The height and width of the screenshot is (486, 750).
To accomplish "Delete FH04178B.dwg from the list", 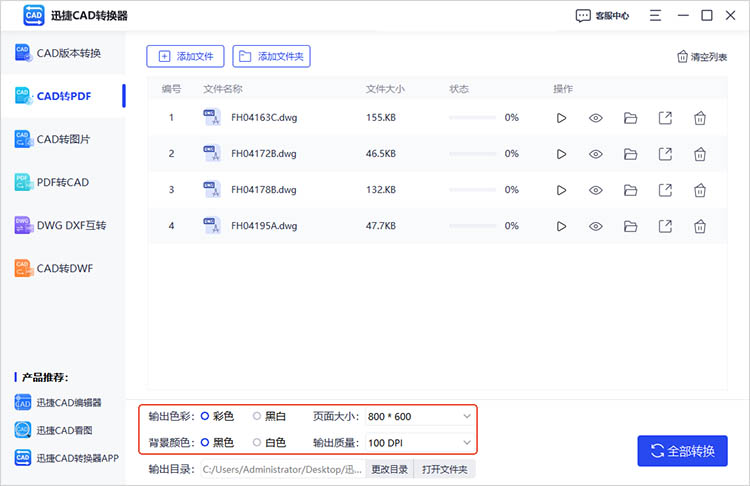I will click(x=700, y=190).
